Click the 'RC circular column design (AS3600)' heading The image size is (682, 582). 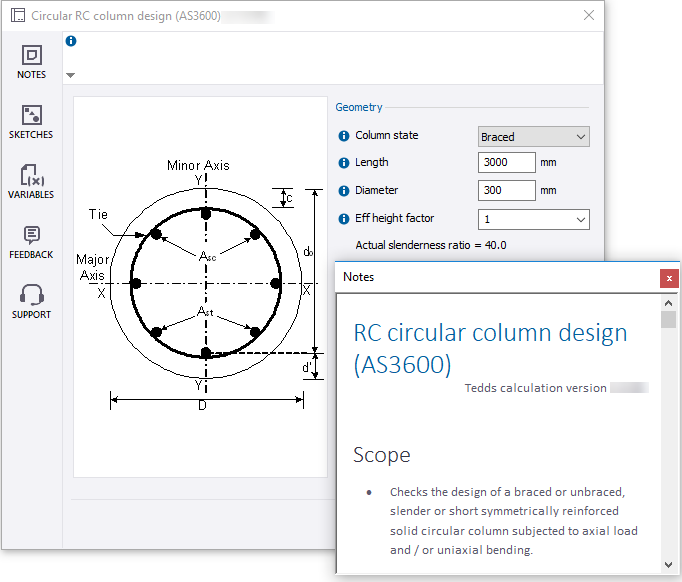pyautogui.click(x=490, y=348)
